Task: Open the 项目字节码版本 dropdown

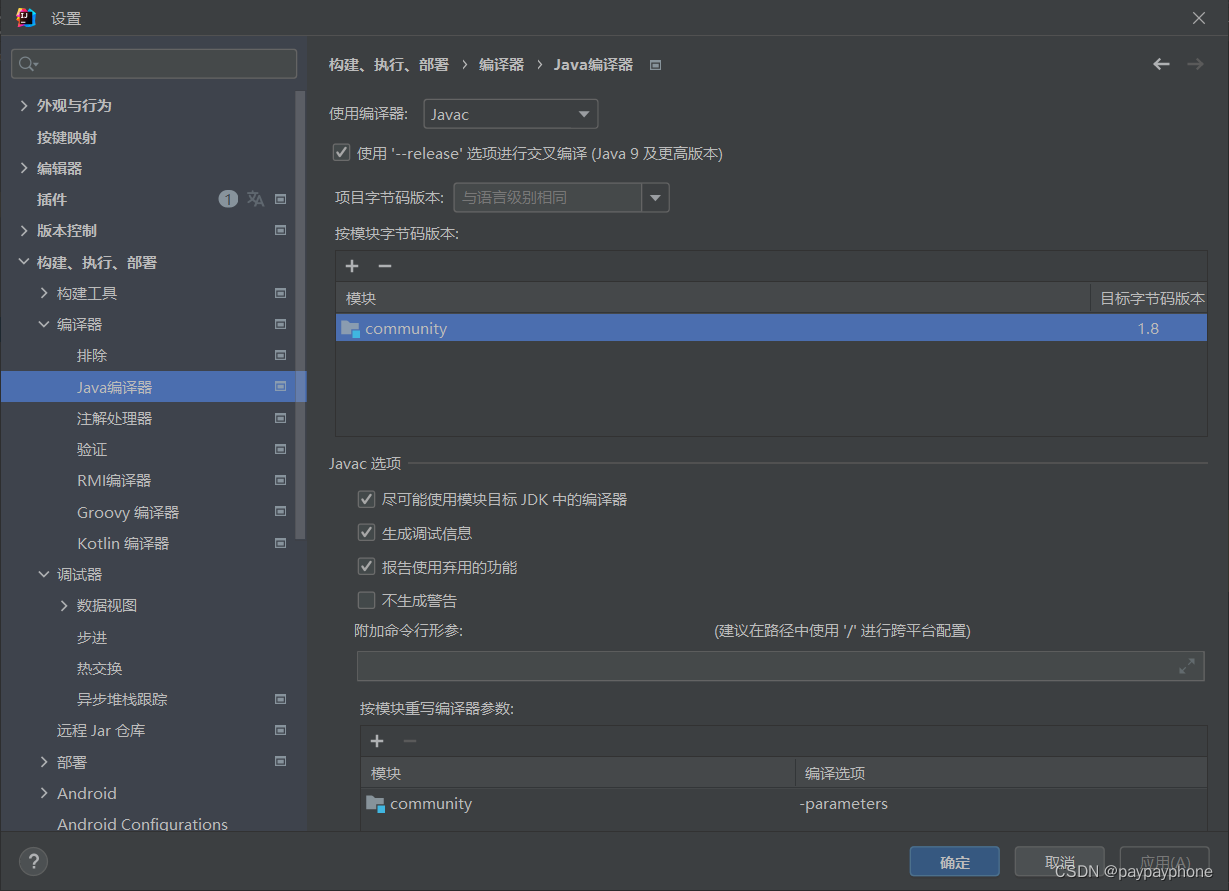Action: (x=656, y=197)
